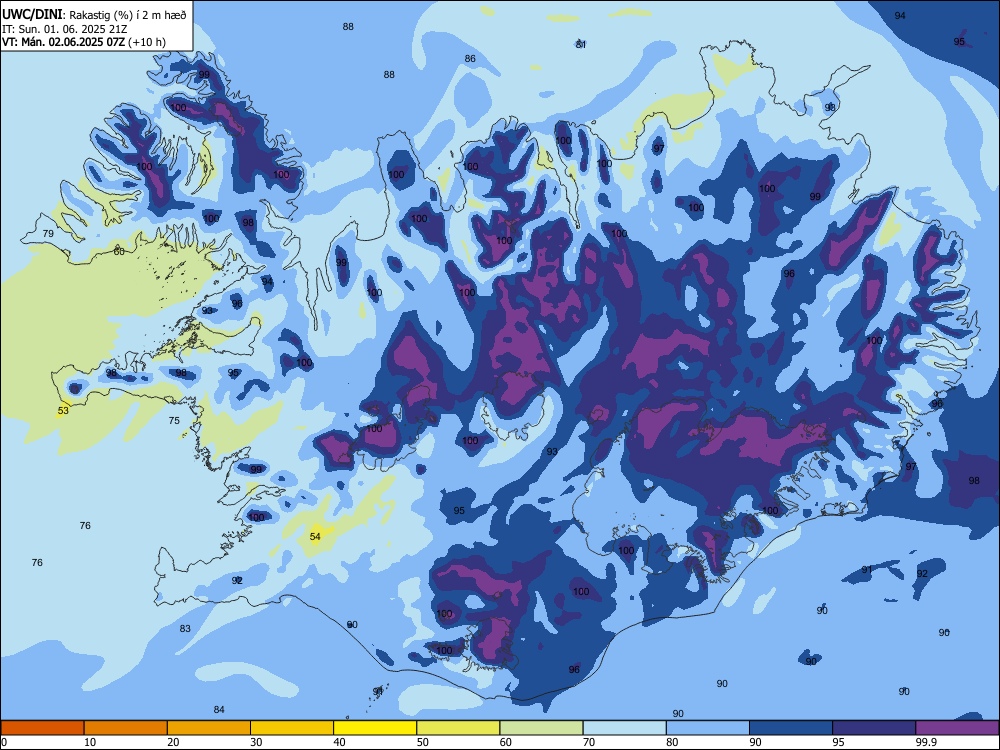The height and width of the screenshot is (750, 1000).
Task: Click the 75 humidity value label
Action: pyautogui.click(x=174, y=420)
